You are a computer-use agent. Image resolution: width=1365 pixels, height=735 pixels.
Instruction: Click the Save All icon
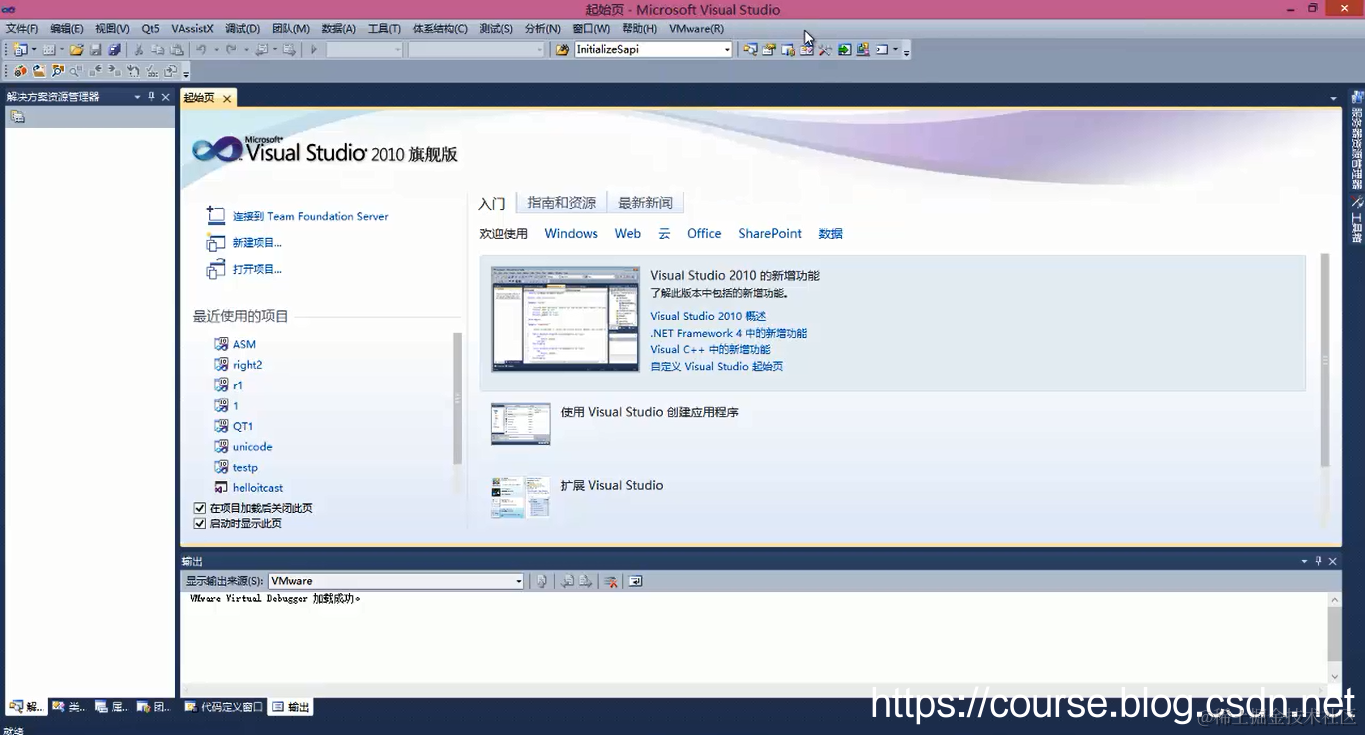(114, 50)
